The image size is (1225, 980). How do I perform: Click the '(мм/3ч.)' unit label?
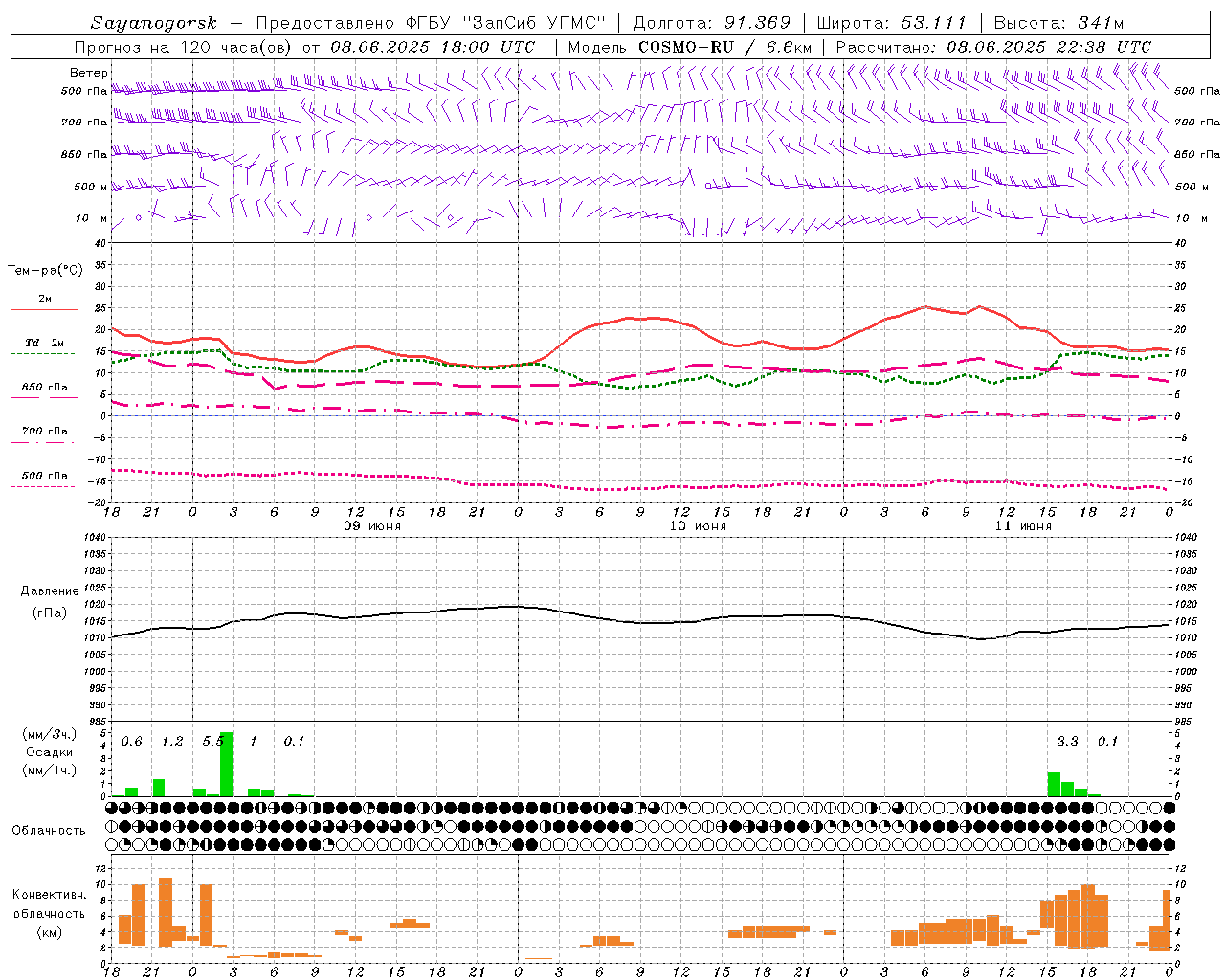click(49, 734)
